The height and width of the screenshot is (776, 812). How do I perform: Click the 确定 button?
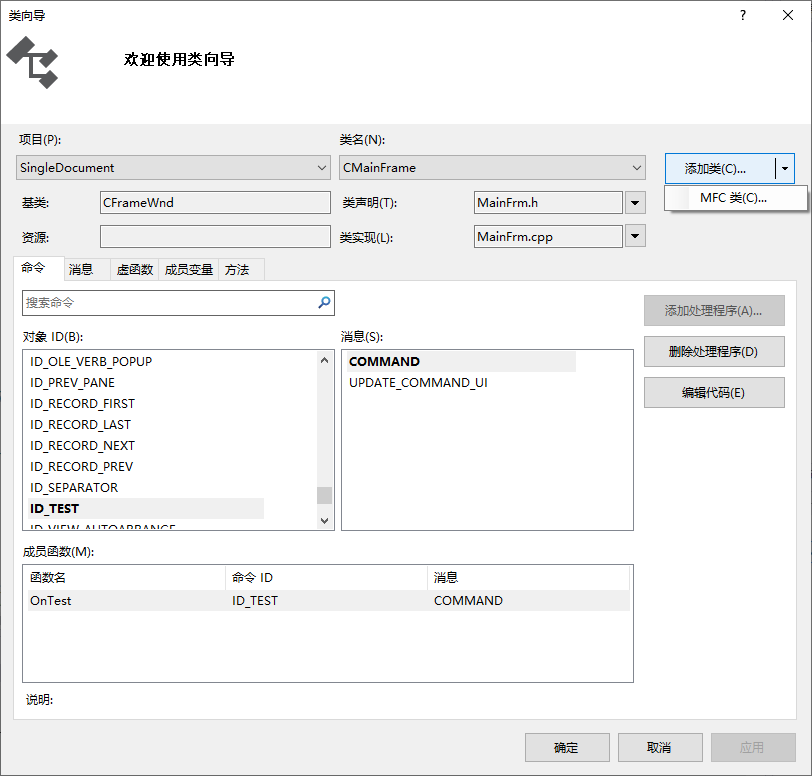coord(566,747)
